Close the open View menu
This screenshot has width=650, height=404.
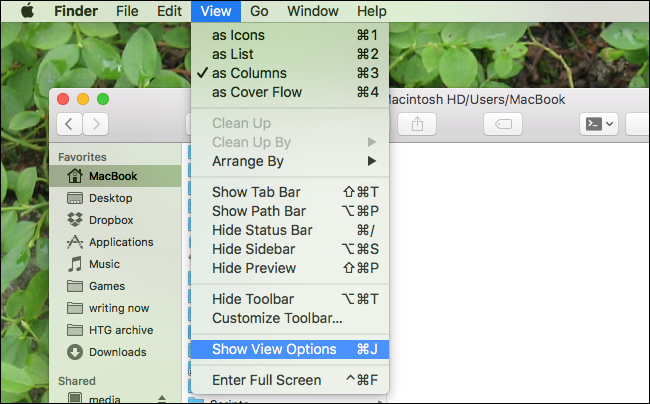coord(216,11)
